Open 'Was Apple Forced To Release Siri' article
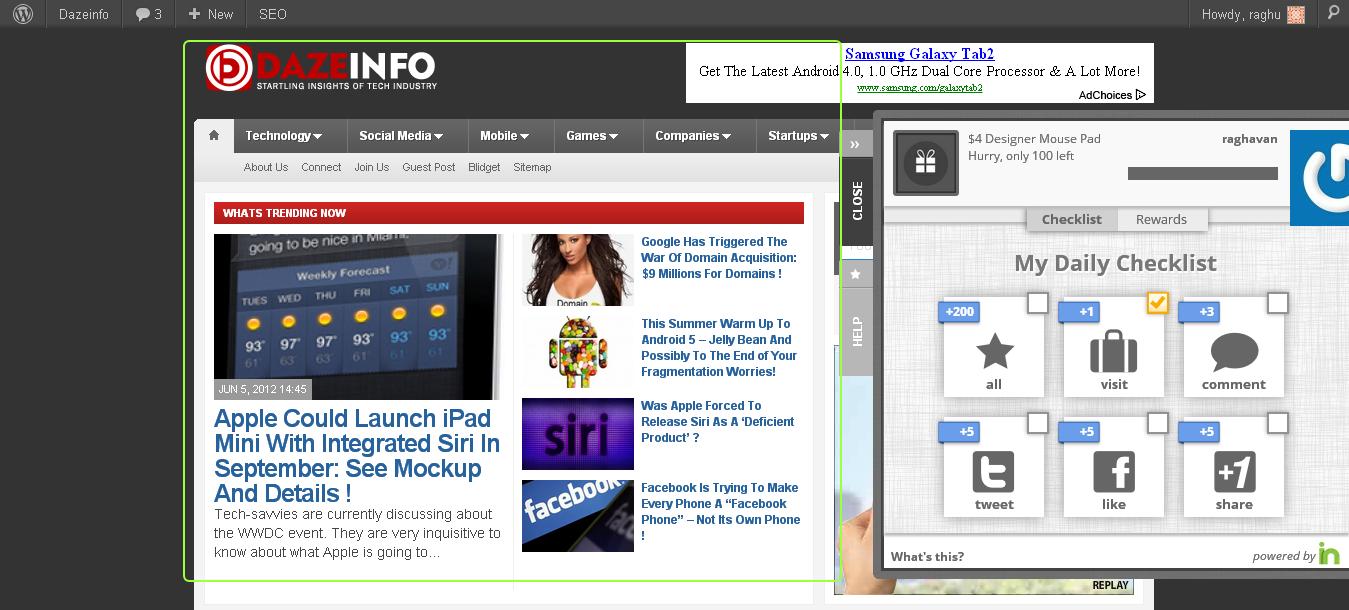This screenshot has height=610, width=1349. 718,422
